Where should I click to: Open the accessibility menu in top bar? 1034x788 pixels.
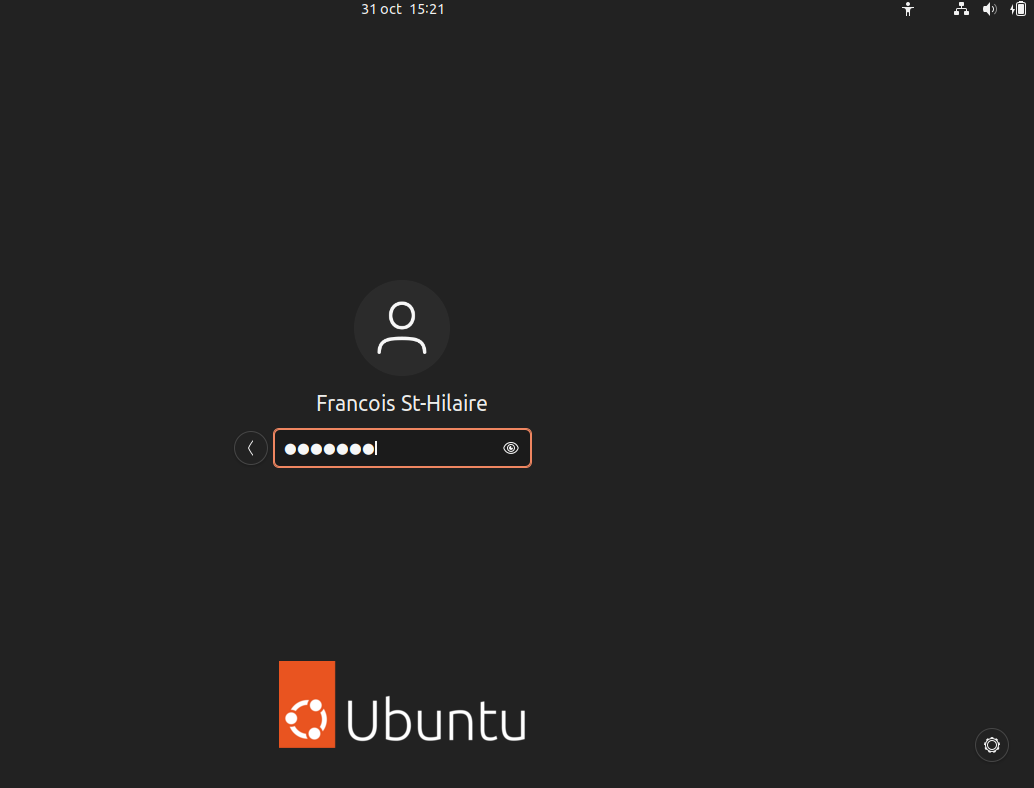tap(908, 9)
